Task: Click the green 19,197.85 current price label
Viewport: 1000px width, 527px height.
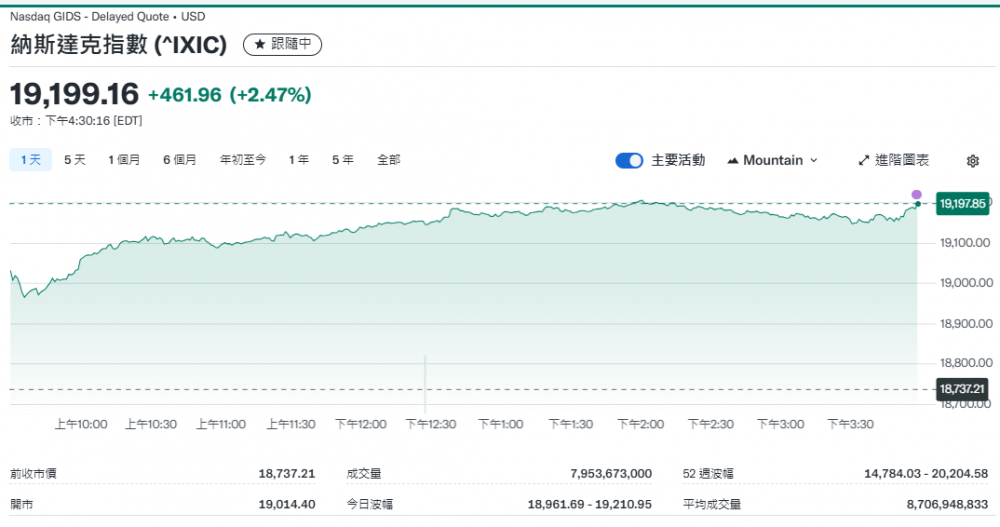Action: pos(962,204)
